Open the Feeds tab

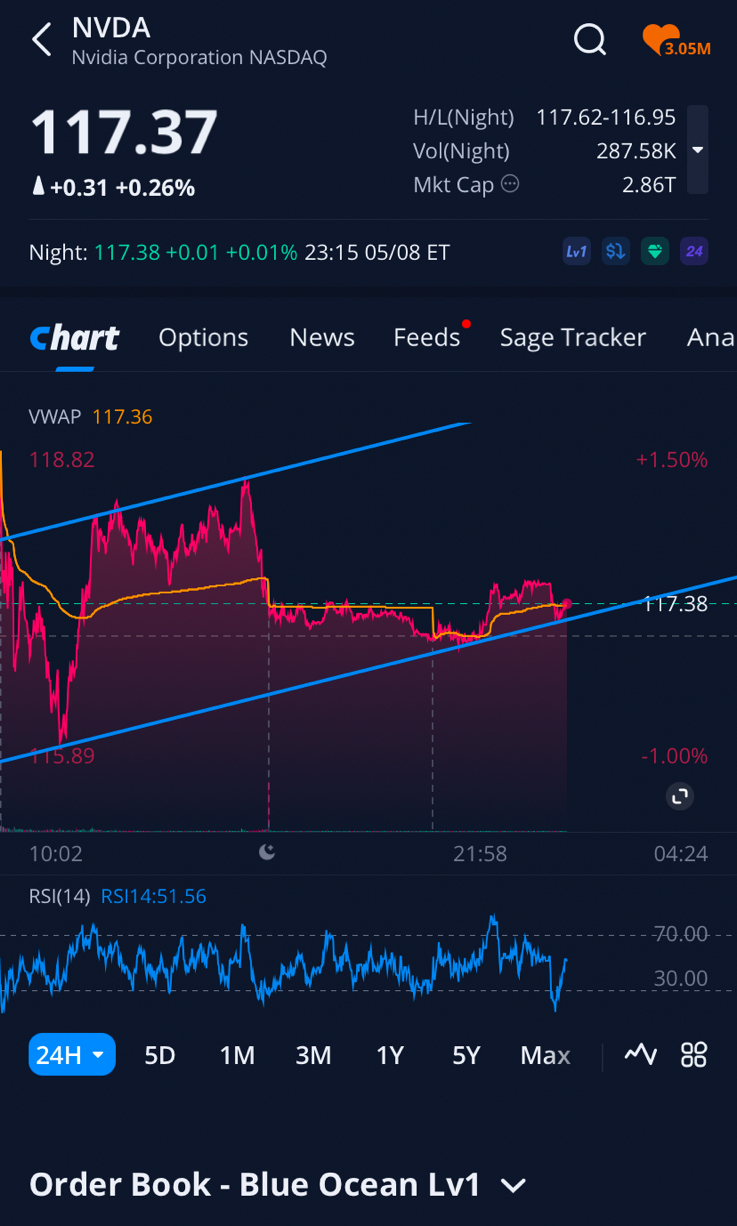[427, 338]
